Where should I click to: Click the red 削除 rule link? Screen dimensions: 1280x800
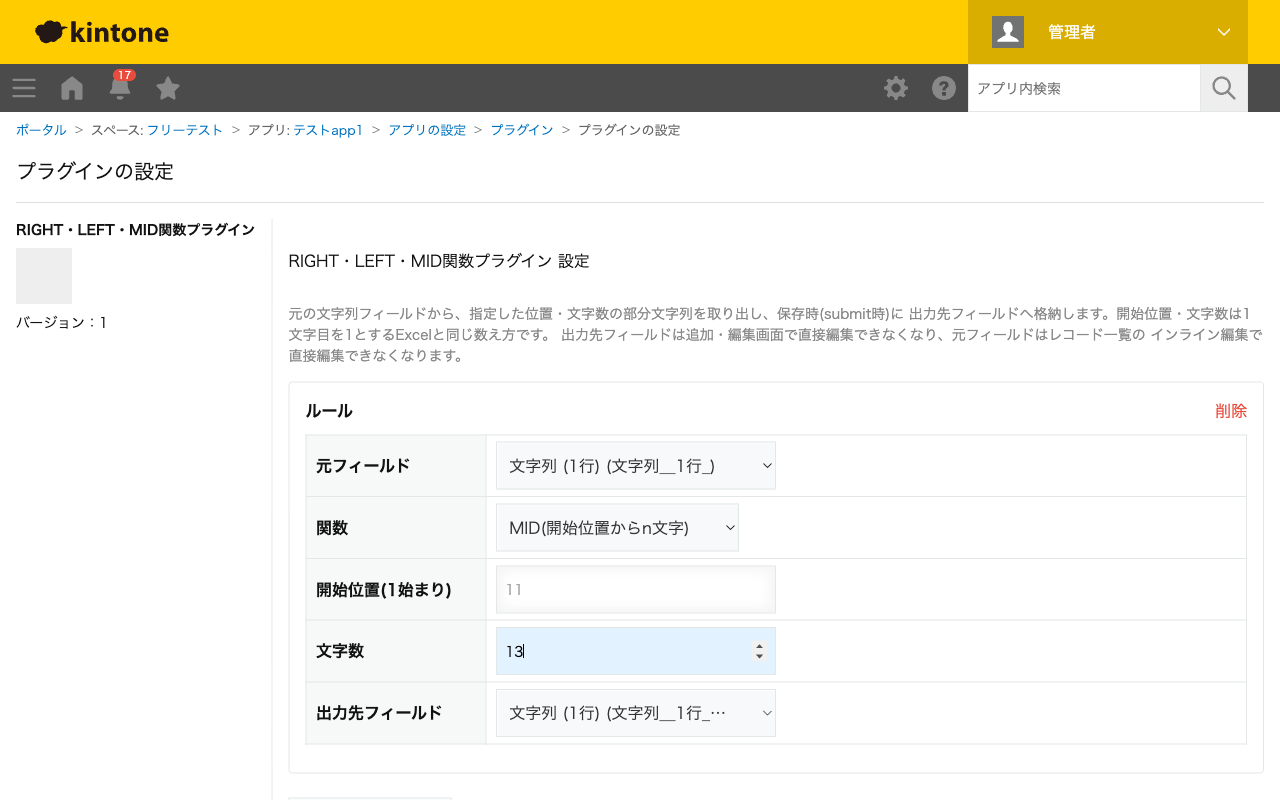pyautogui.click(x=1231, y=411)
